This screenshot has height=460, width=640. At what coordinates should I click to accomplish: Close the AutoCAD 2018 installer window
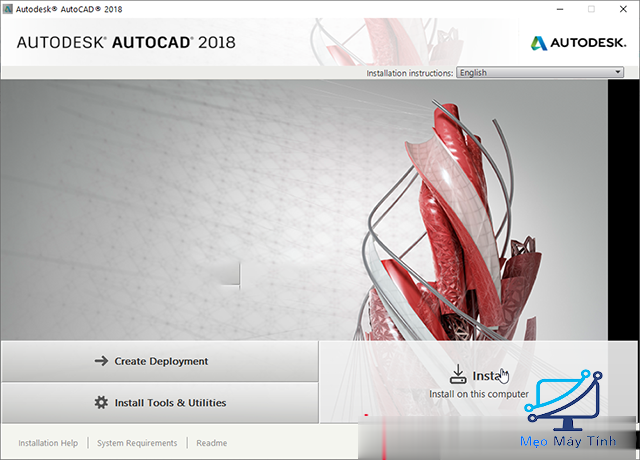pyautogui.click(x=623, y=9)
